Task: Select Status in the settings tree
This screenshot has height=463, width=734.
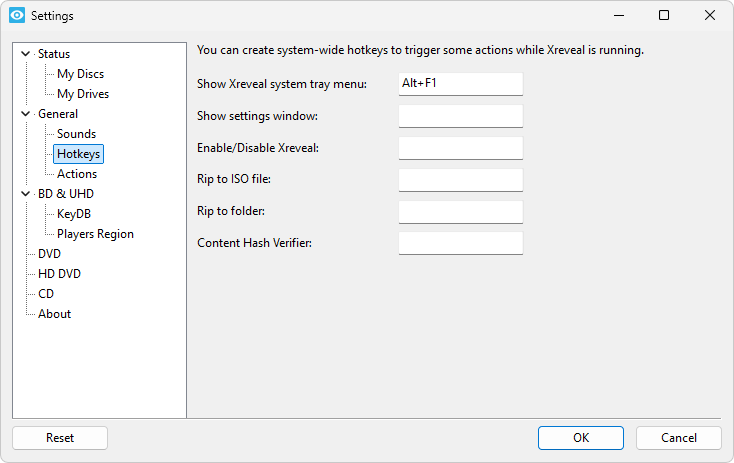Action: [x=54, y=54]
